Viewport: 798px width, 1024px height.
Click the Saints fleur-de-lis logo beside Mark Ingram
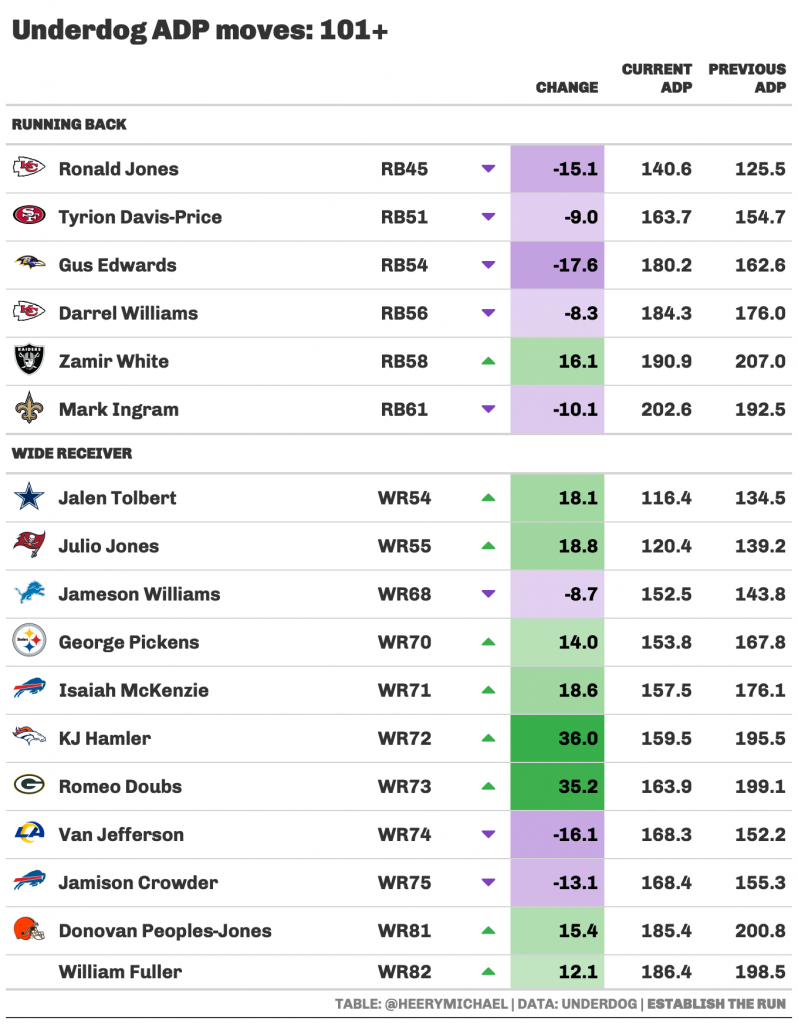(29, 408)
